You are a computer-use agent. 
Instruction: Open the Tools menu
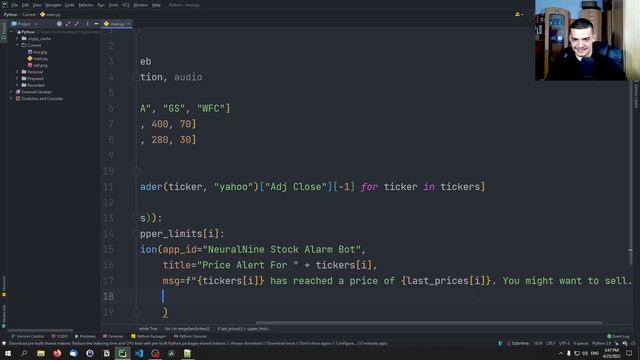[x=113, y=5]
